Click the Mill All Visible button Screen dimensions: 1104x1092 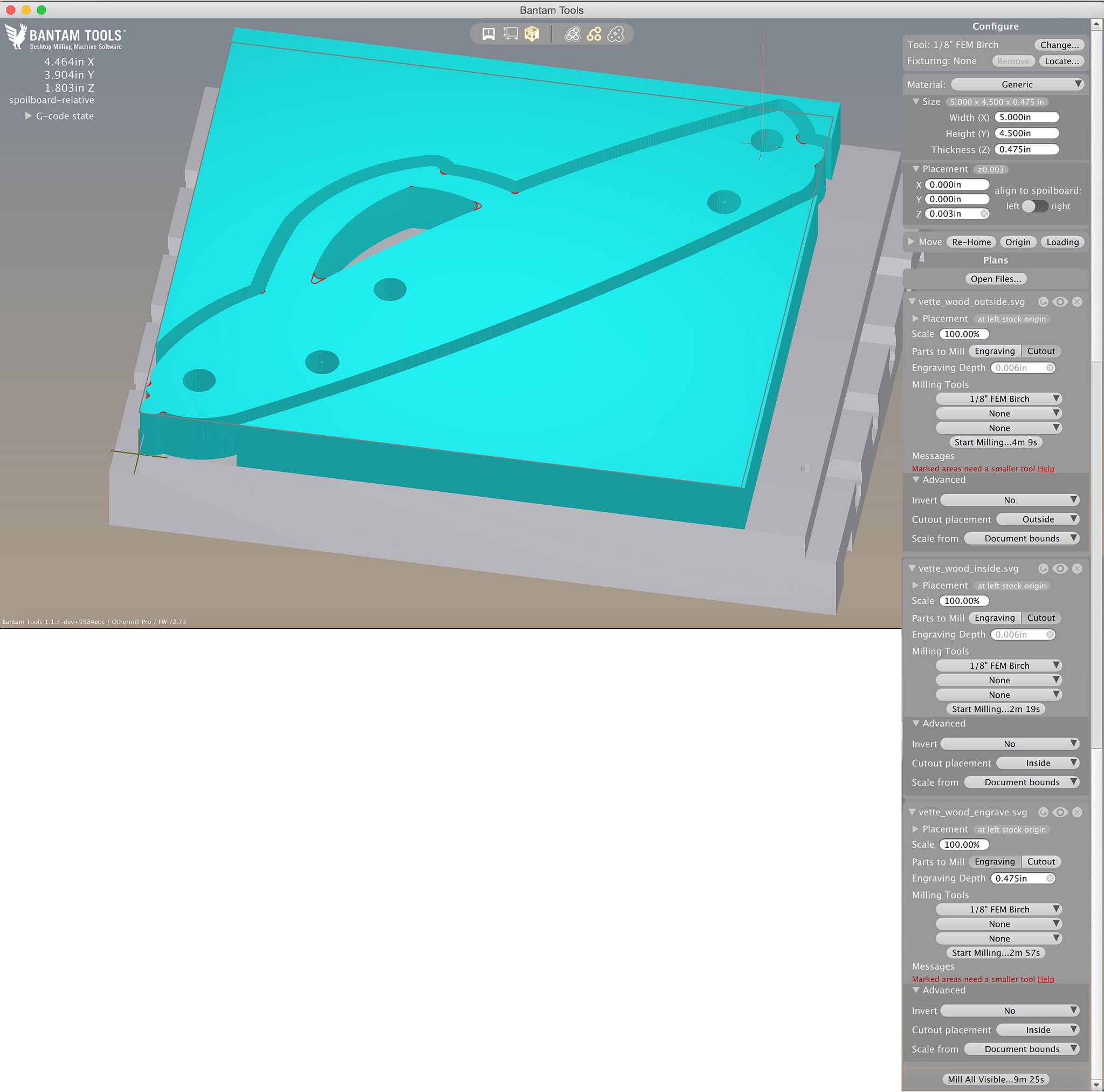tap(996, 1080)
